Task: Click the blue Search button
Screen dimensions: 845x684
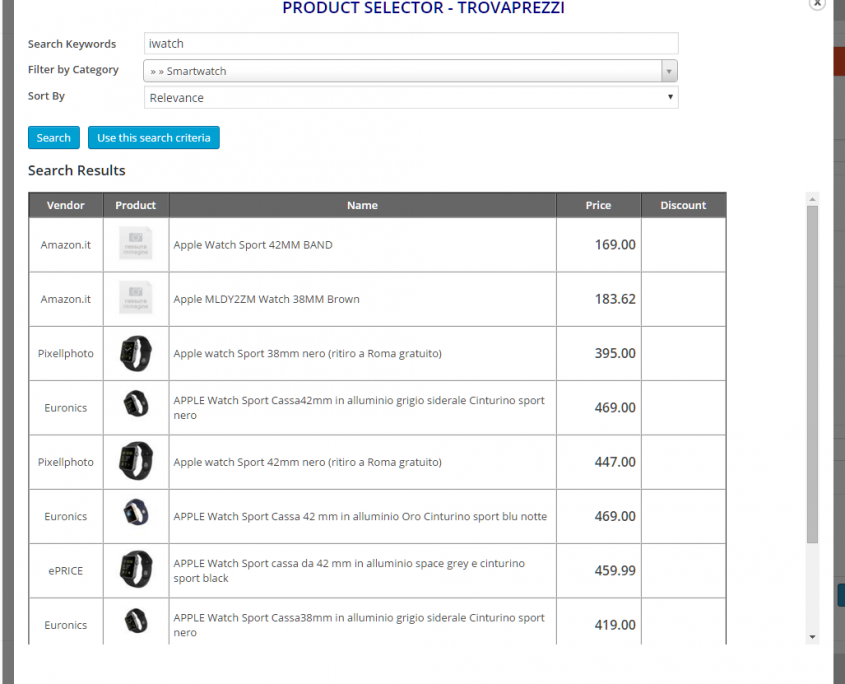Action: click(x=53, y=137)
